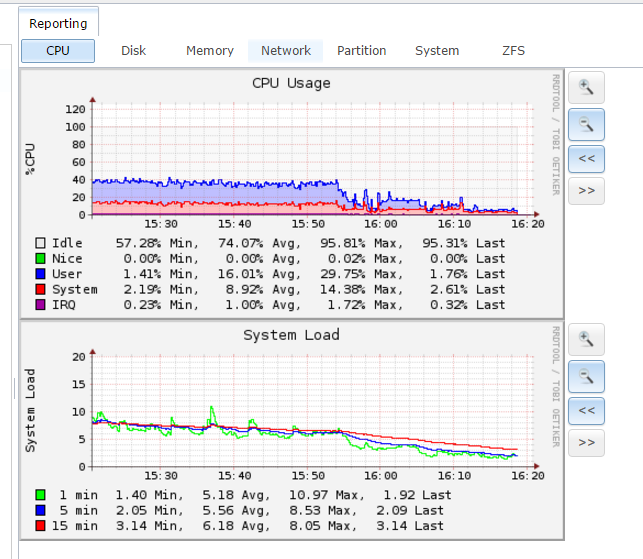Click the System Load graph title
643x559 pixels.
coord(291,335)
